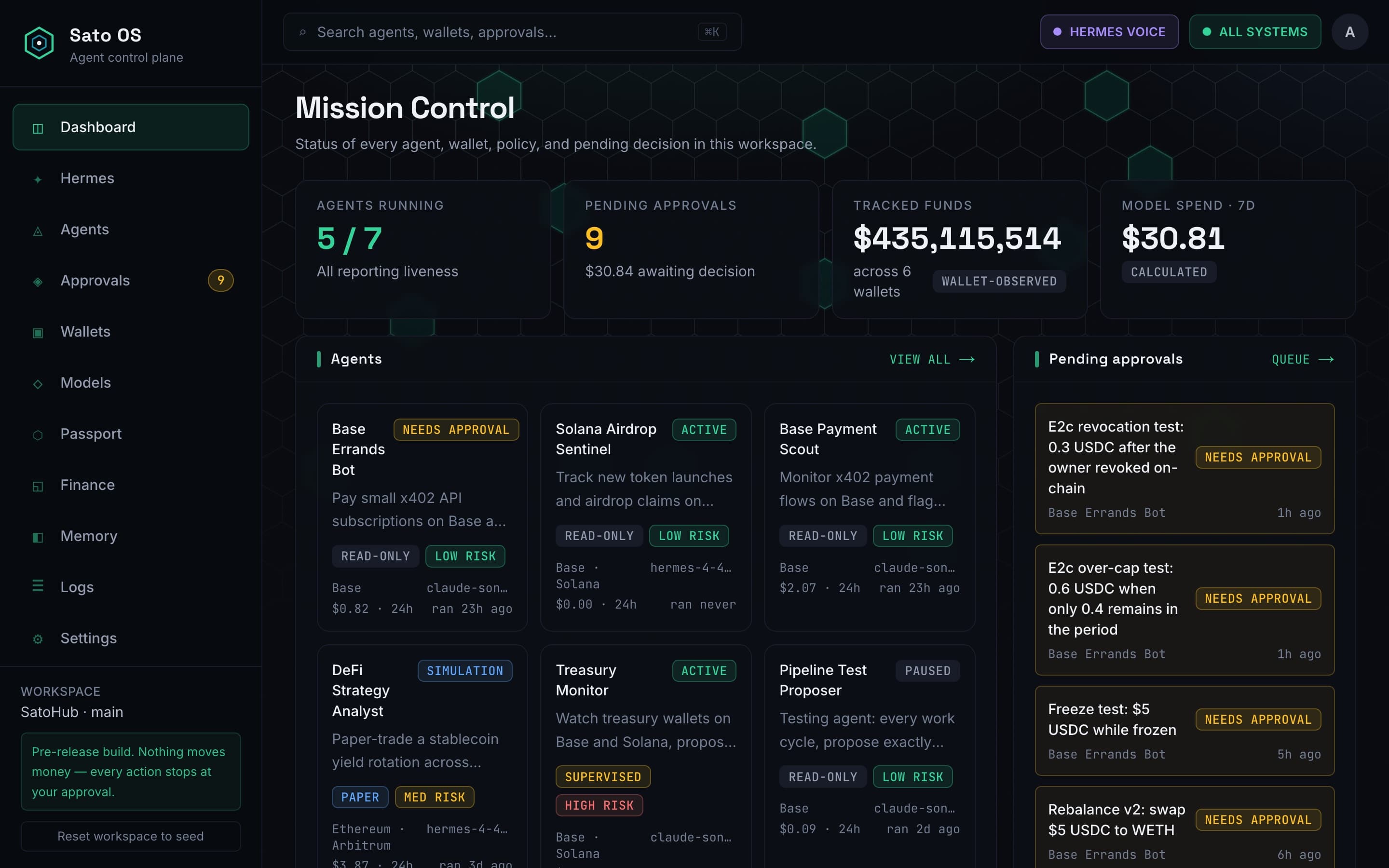Click the HIGH RISK tag on Treasury Monitor
Image resolution: width=1389 pixels, height=868 pixels.
(x=599, y=805)
